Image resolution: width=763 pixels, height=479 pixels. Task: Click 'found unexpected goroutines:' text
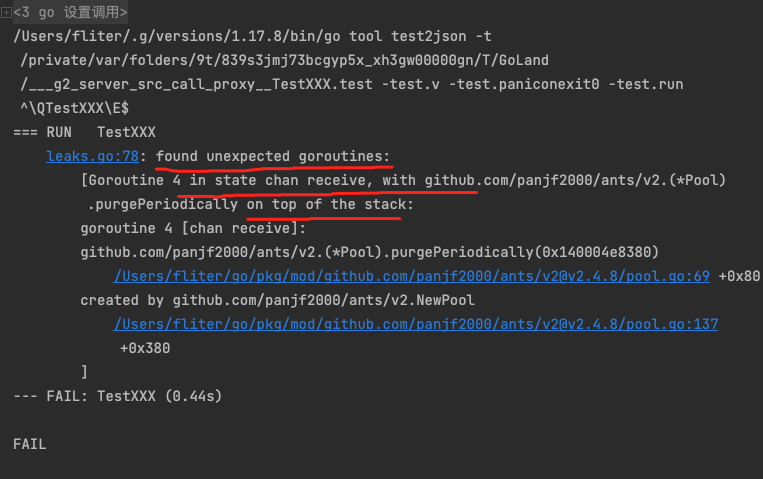273,156
